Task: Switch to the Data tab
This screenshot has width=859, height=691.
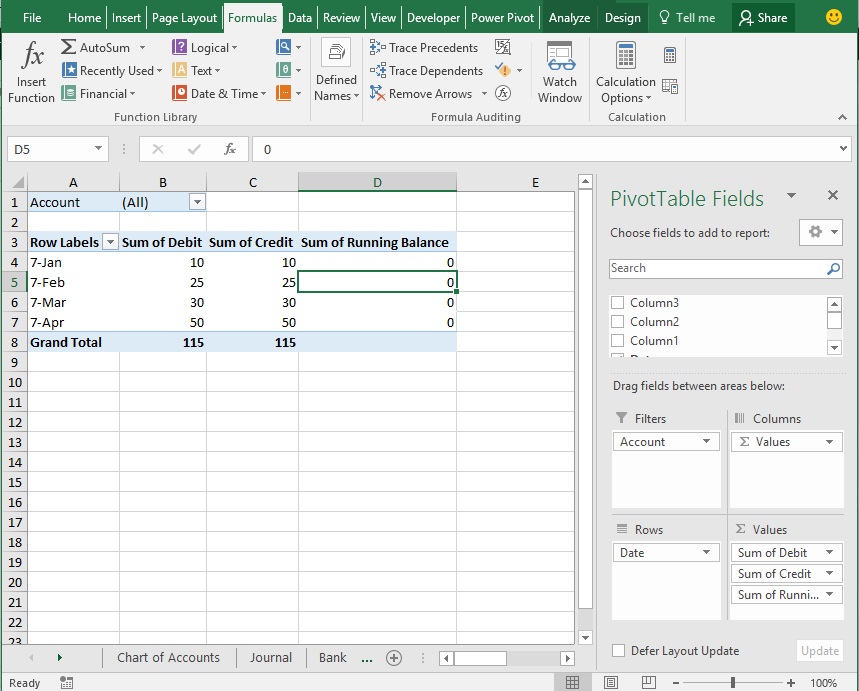Action: [300, 18]
